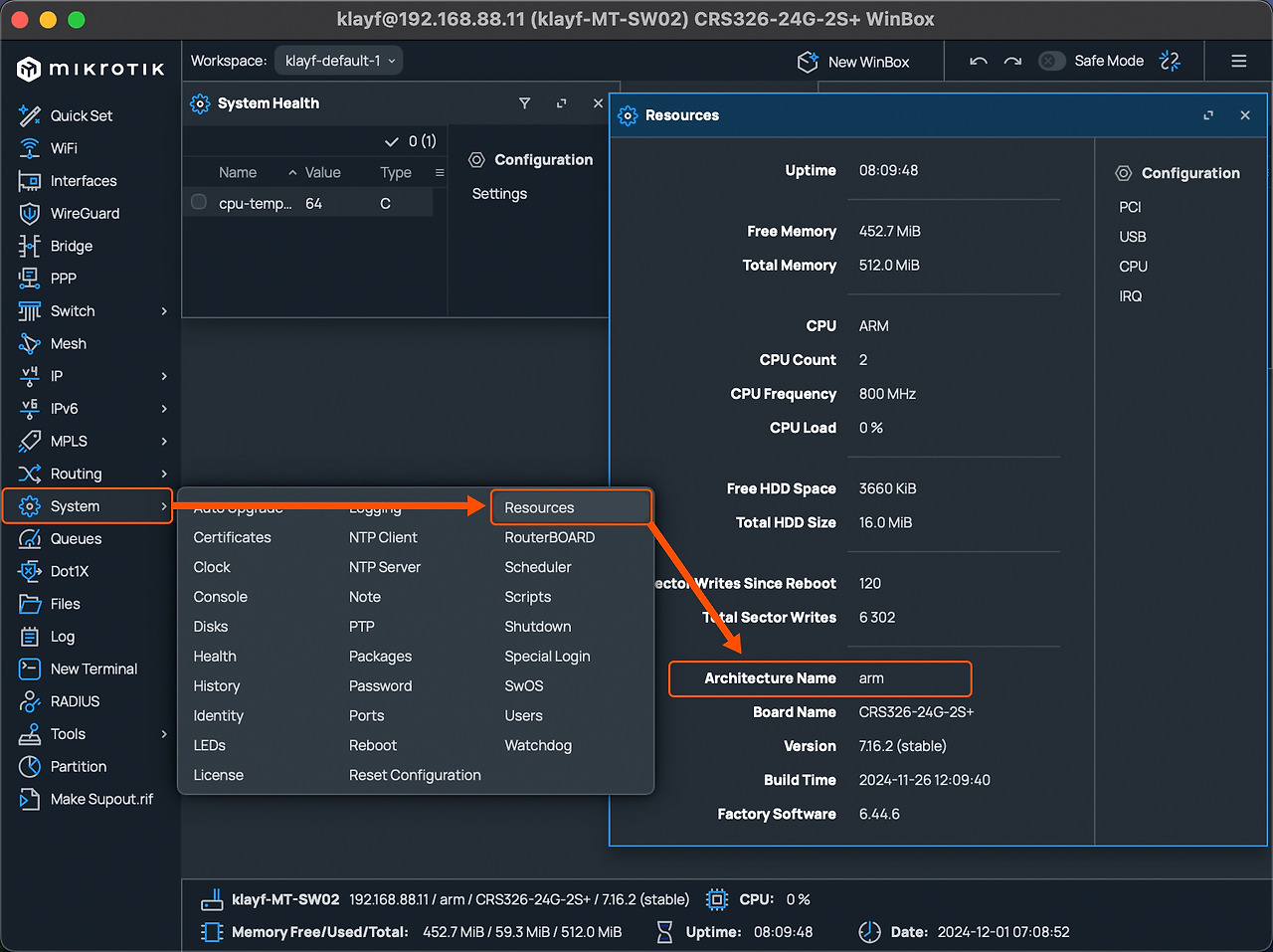Open USB in Resources configuration
Screen dimensions: 1273x952
tap(1133, 237)
